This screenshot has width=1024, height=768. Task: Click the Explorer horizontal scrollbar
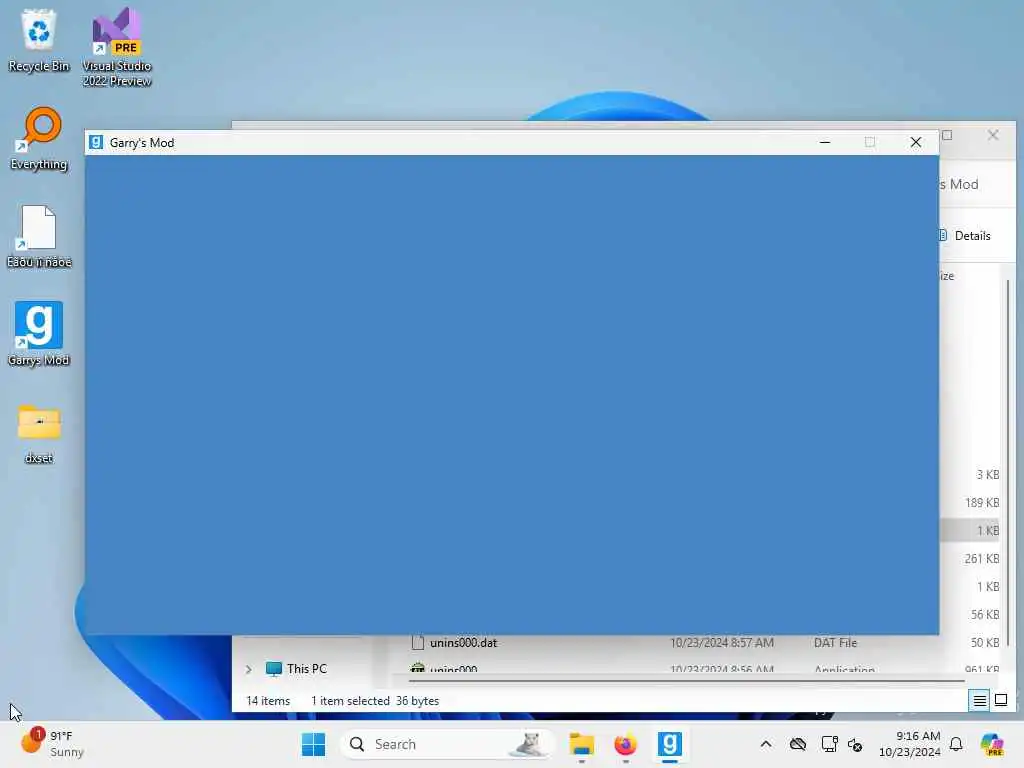(686, 681)
